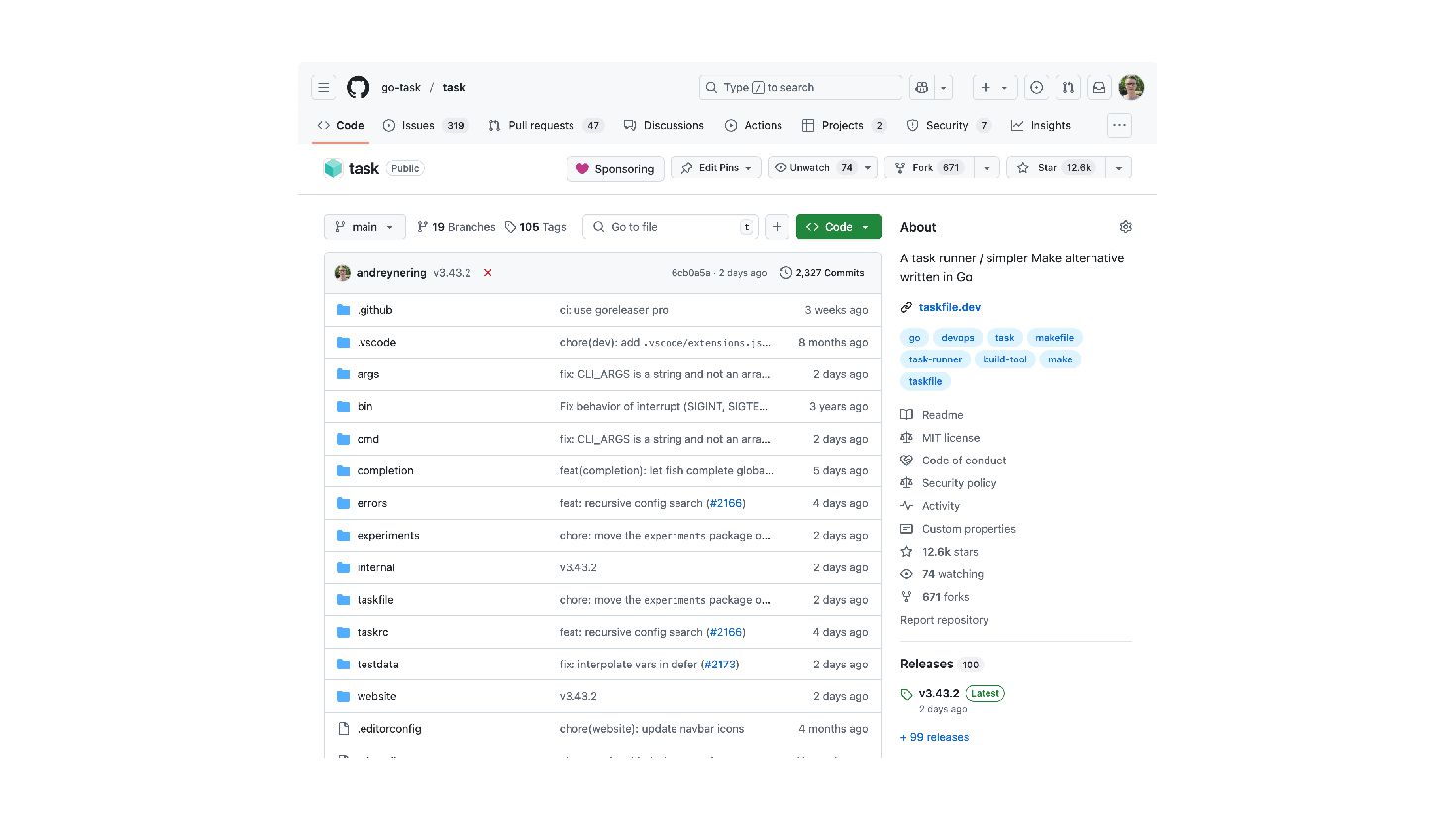The width and height of the screenshot is (1456, 820).
Task: Visit taskfile.dev website link
Action: [x=949, y=307]
